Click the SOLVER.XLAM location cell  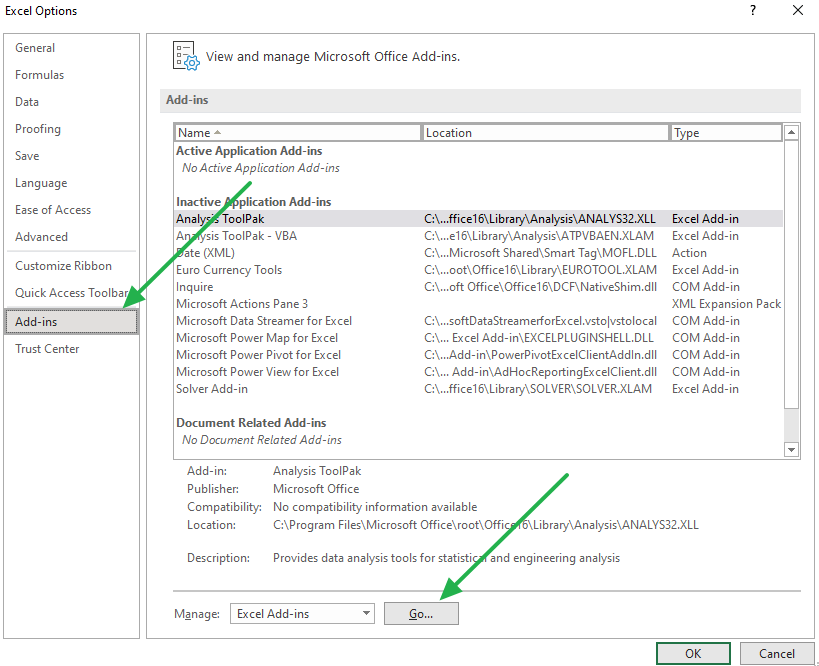538,389
